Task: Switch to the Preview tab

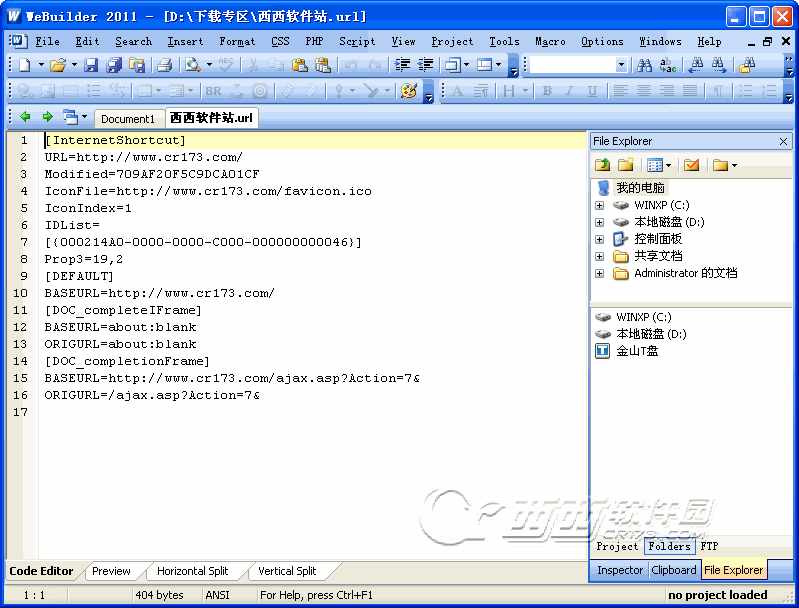Action: click(111, 571)
